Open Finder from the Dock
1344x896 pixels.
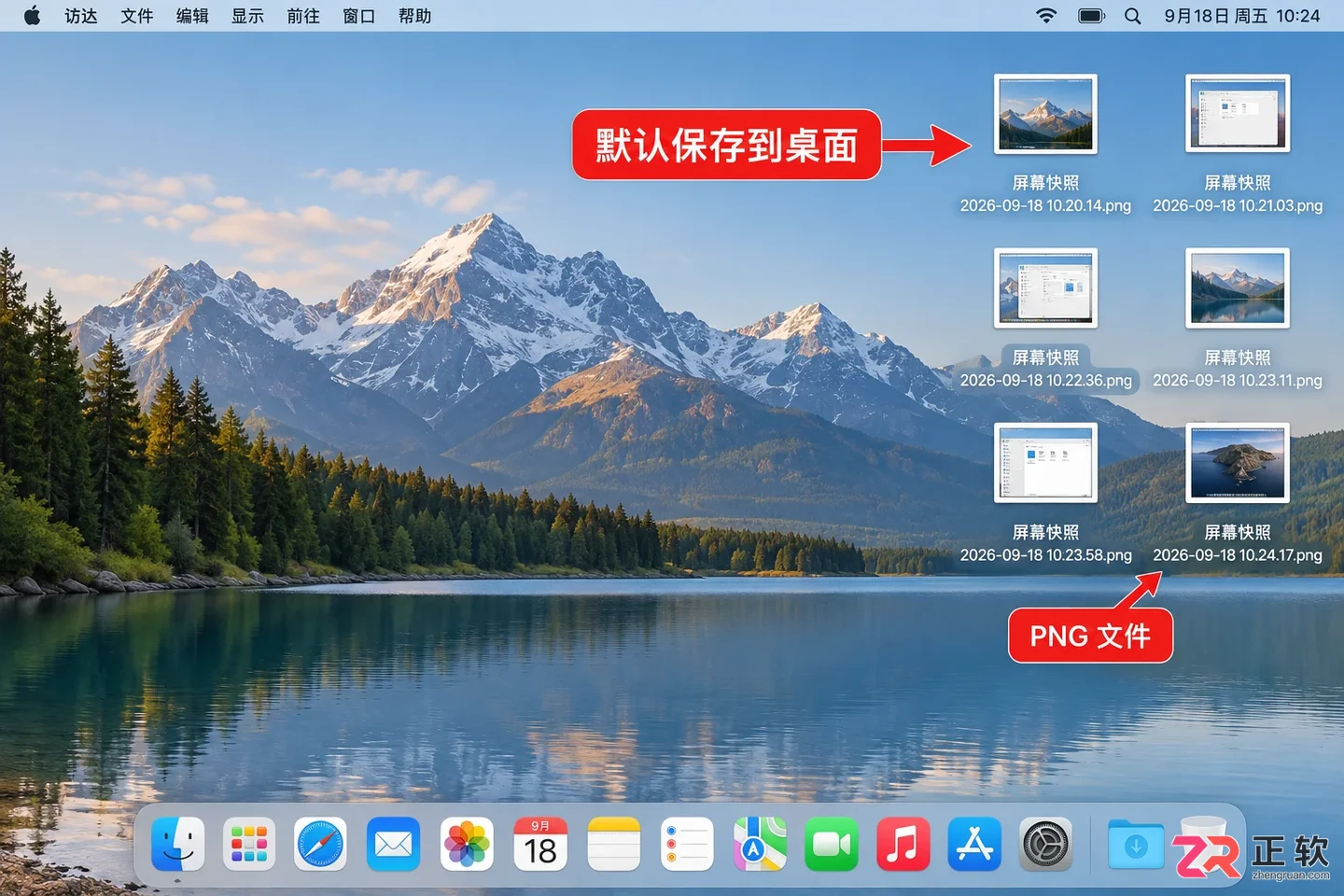click(x=177, y=845)
